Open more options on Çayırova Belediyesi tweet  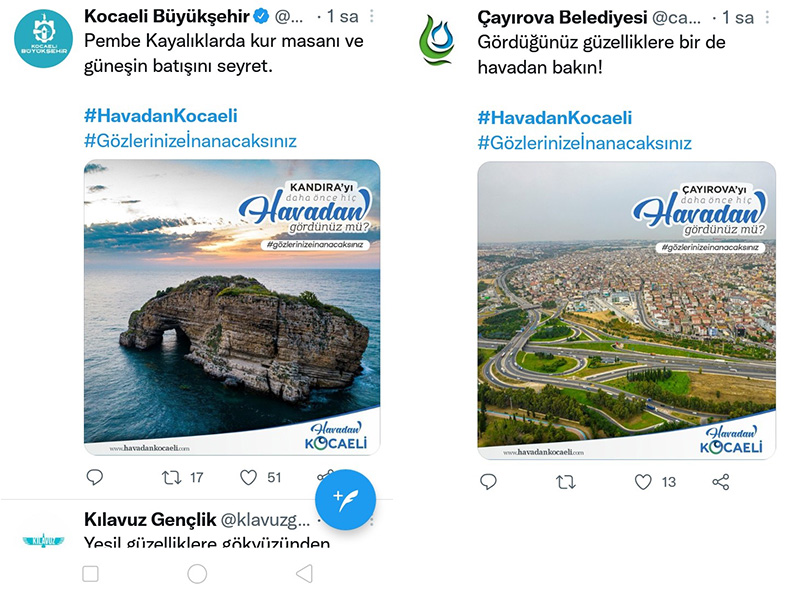pyautogui.click(x=767, y=18)
